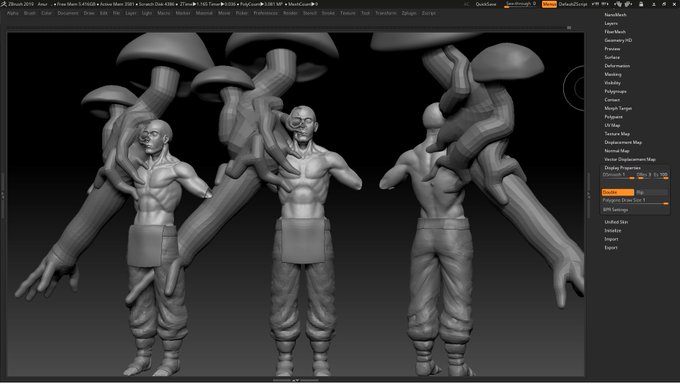Expand the NanoMesh subpalette
Viewport: 680px width, 384px height.
tap(615, 15)
